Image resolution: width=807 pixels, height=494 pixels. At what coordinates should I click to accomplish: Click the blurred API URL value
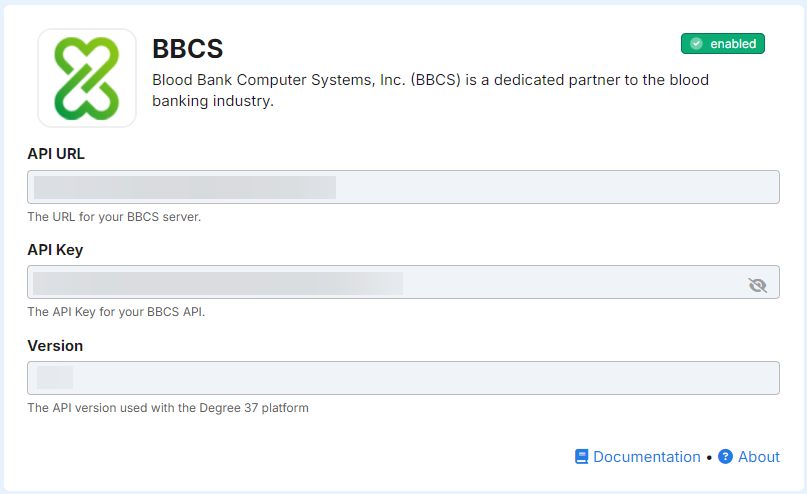coord(185,187)
